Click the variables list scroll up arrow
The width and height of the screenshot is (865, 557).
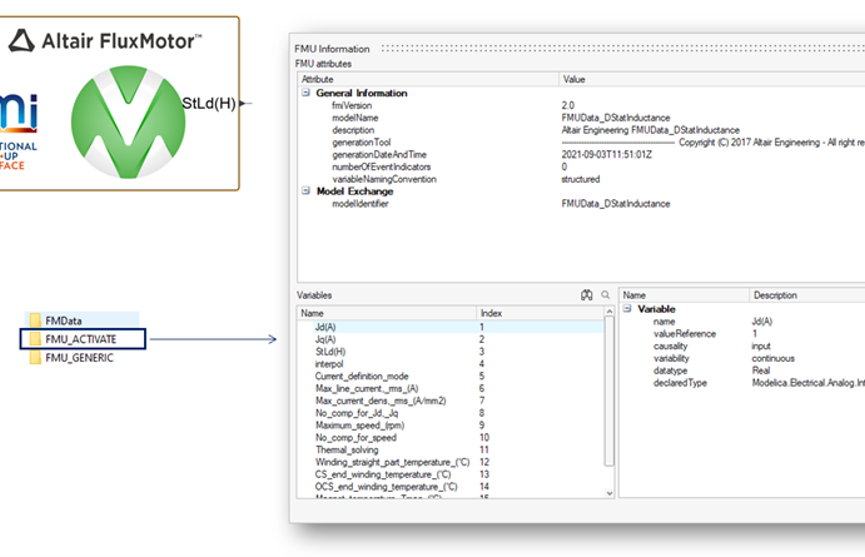(x=609, y=312)
